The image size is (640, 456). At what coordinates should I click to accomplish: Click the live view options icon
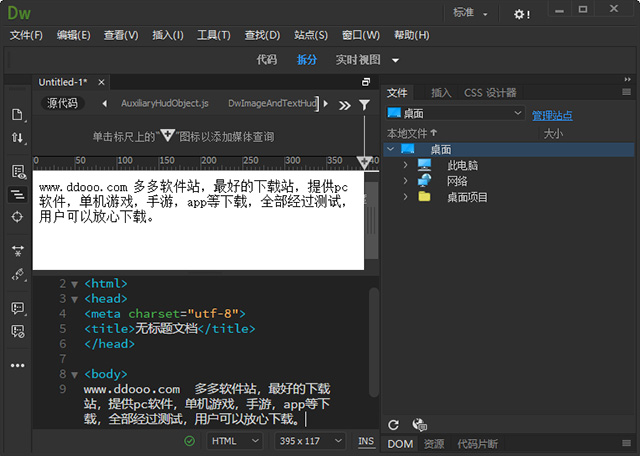[18, 172]
